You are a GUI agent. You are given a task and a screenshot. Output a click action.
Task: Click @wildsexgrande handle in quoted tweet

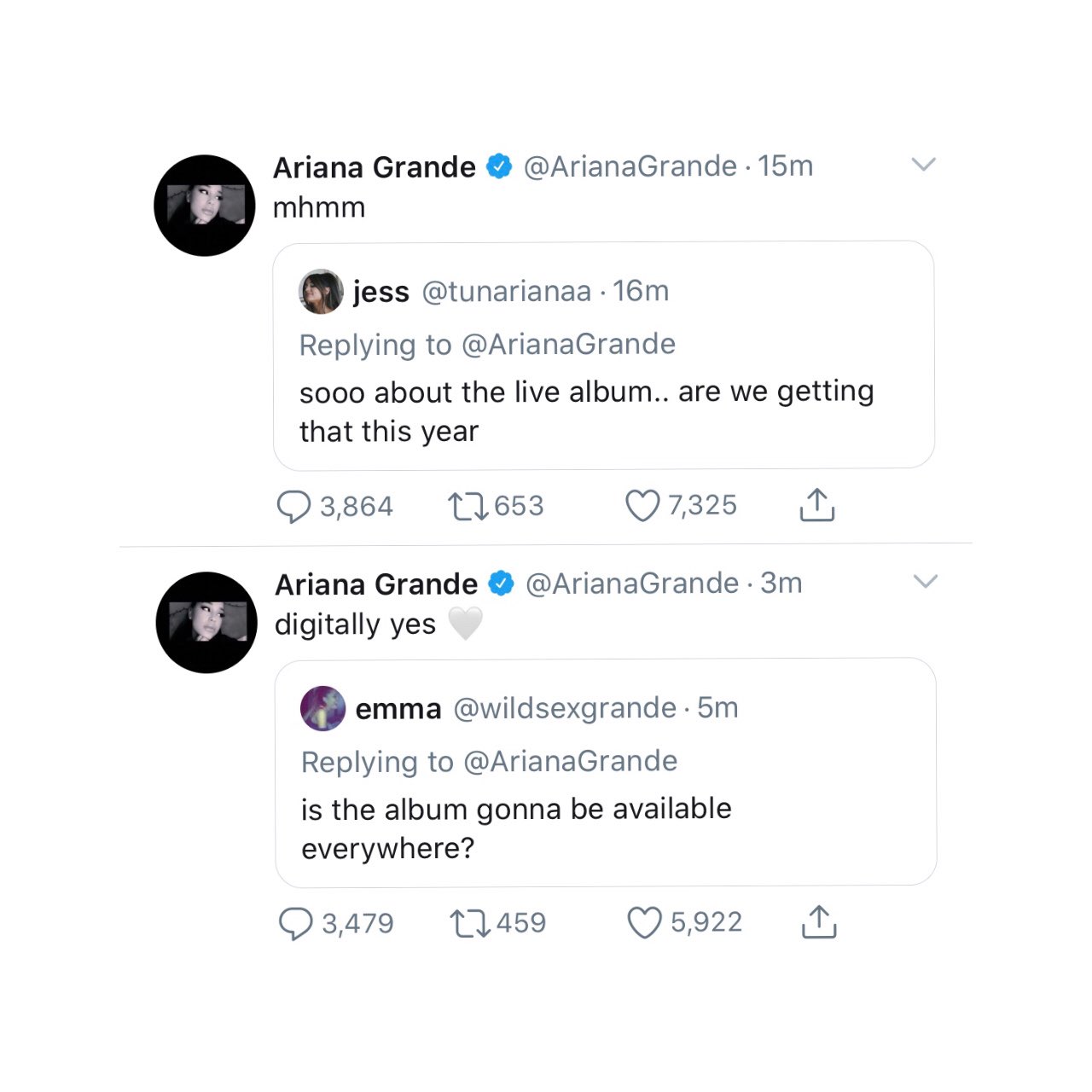[565, 708]
